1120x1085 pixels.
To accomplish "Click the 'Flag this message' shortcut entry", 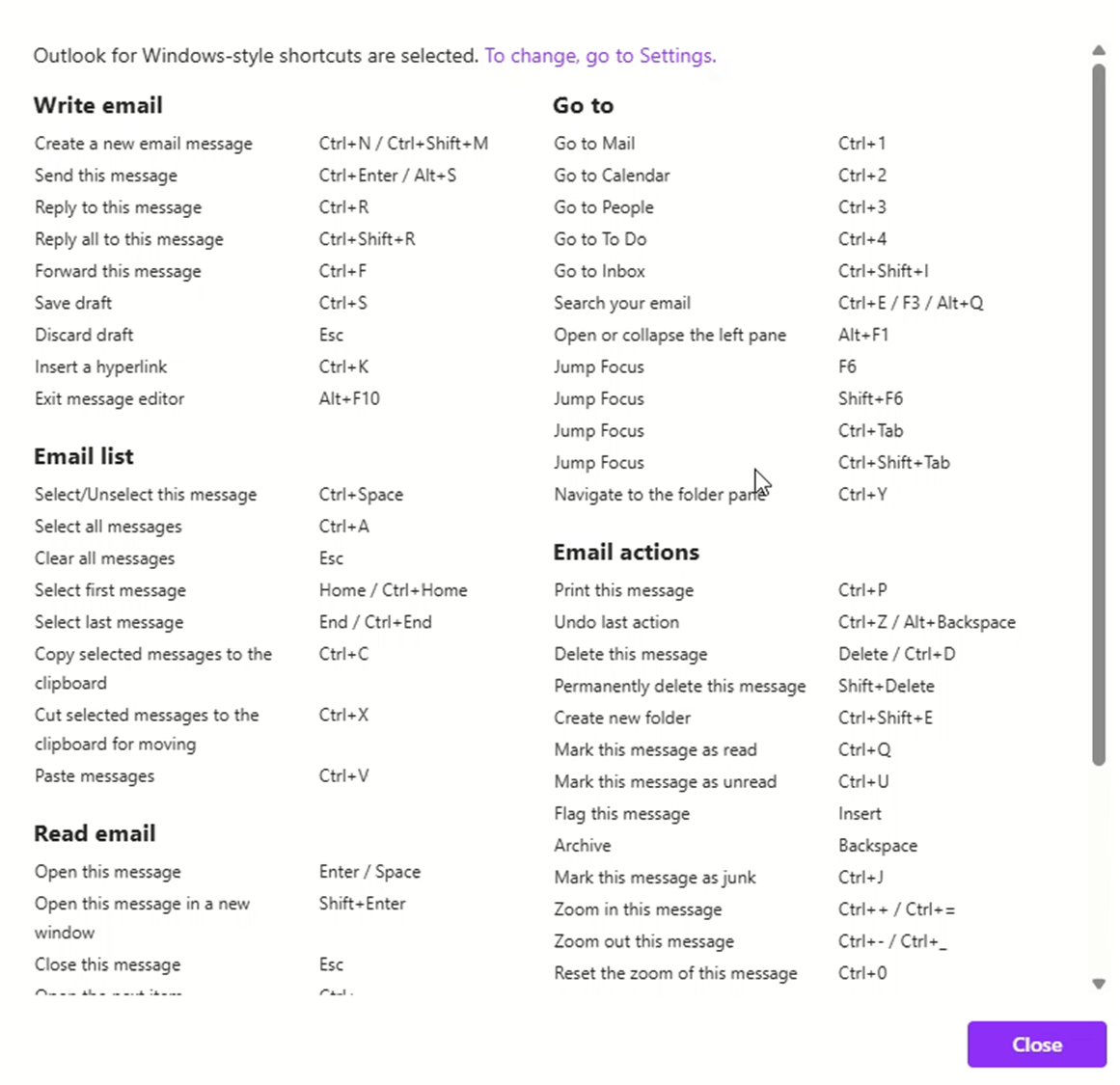I will tap(620, 813).
